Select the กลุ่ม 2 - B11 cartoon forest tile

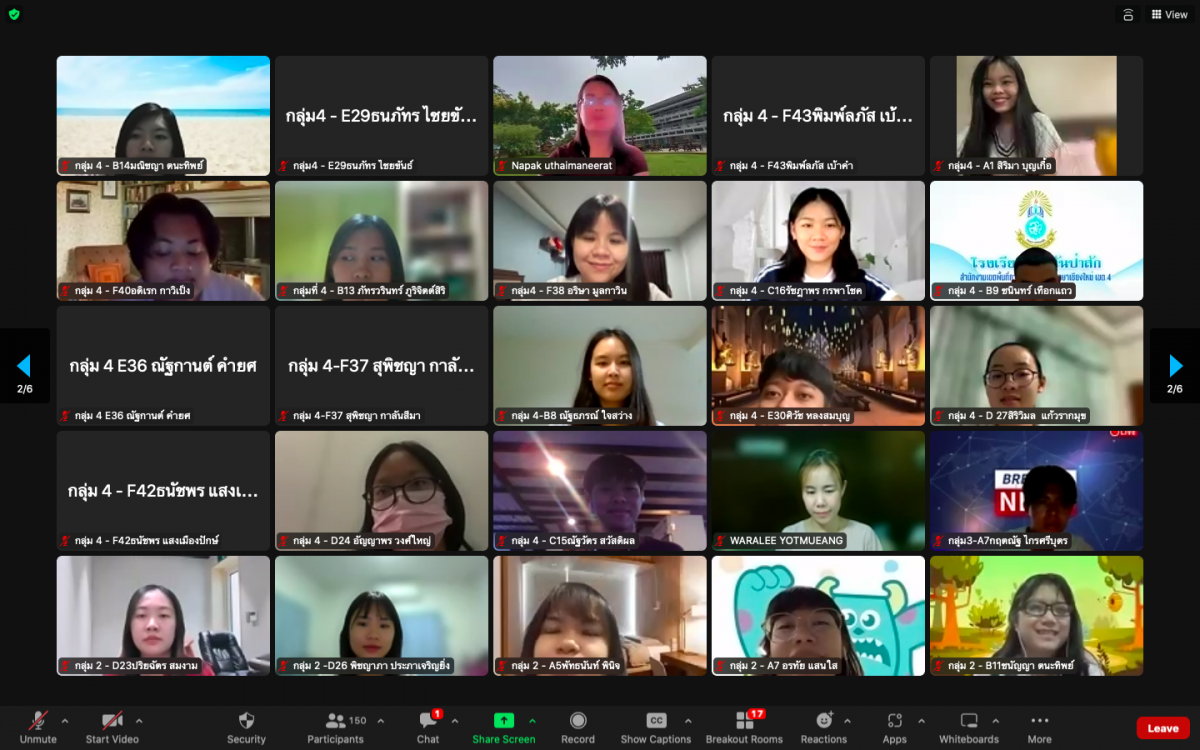[1036, 616]
